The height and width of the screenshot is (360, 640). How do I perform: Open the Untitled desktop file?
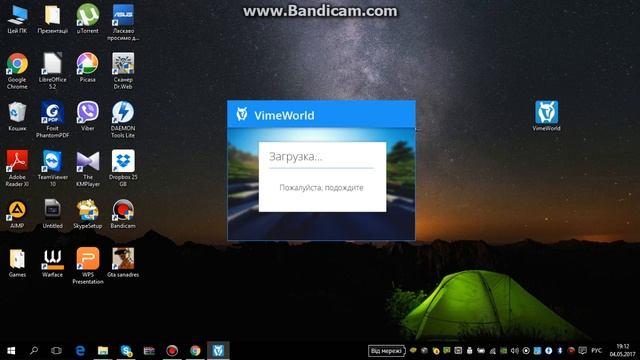[52, 214]
